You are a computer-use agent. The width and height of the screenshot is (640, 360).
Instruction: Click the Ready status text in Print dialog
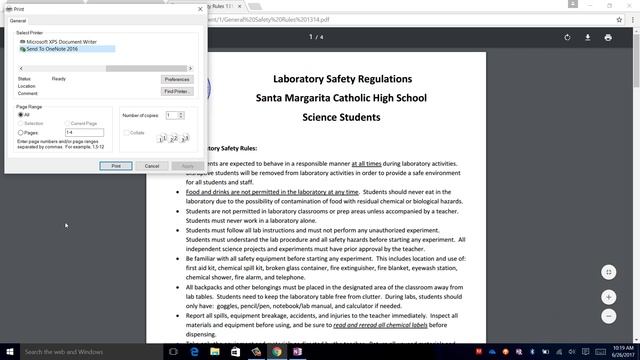pyautogui.click(x=59, y=79)
